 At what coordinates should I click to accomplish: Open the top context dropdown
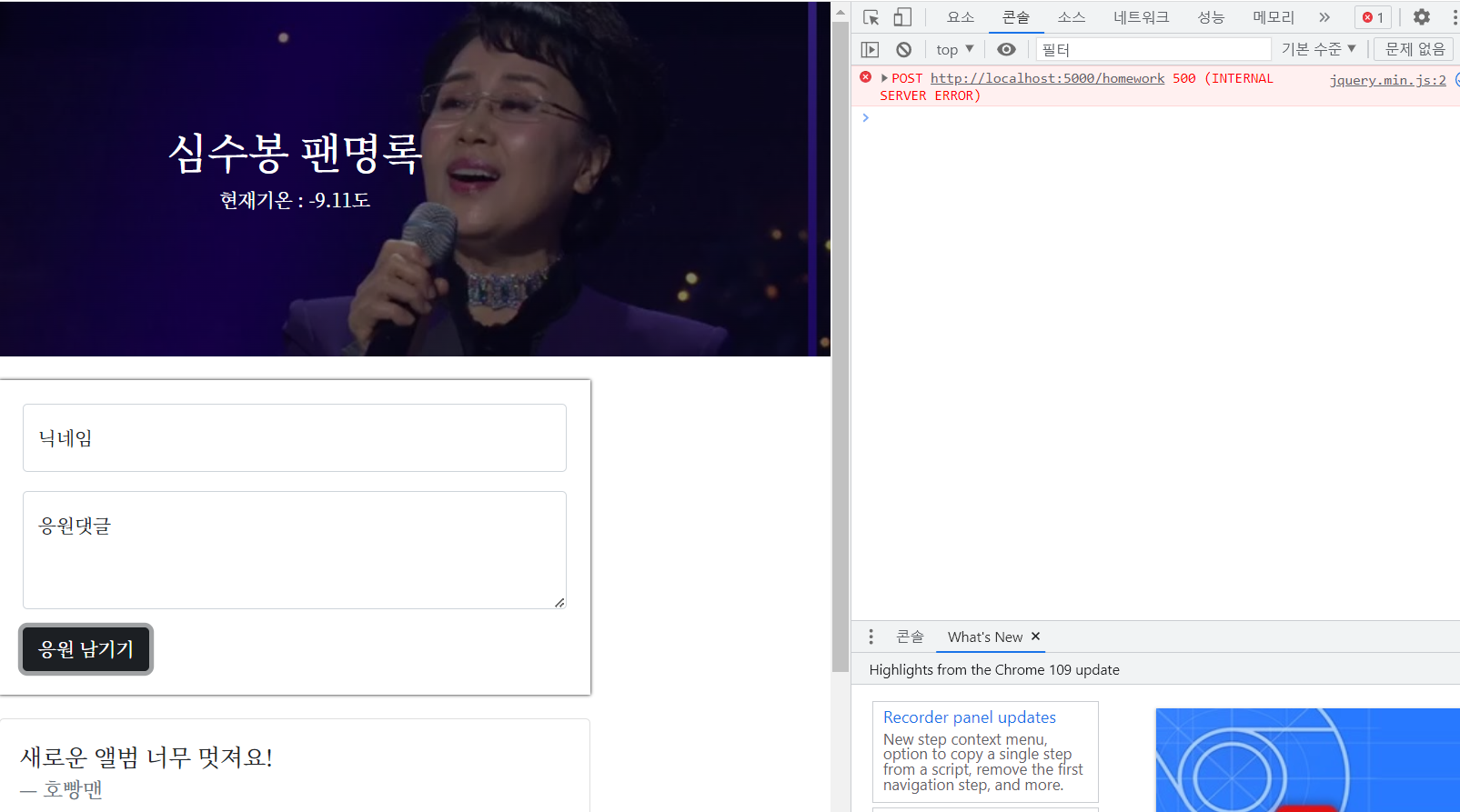click(x=954, y=49)
